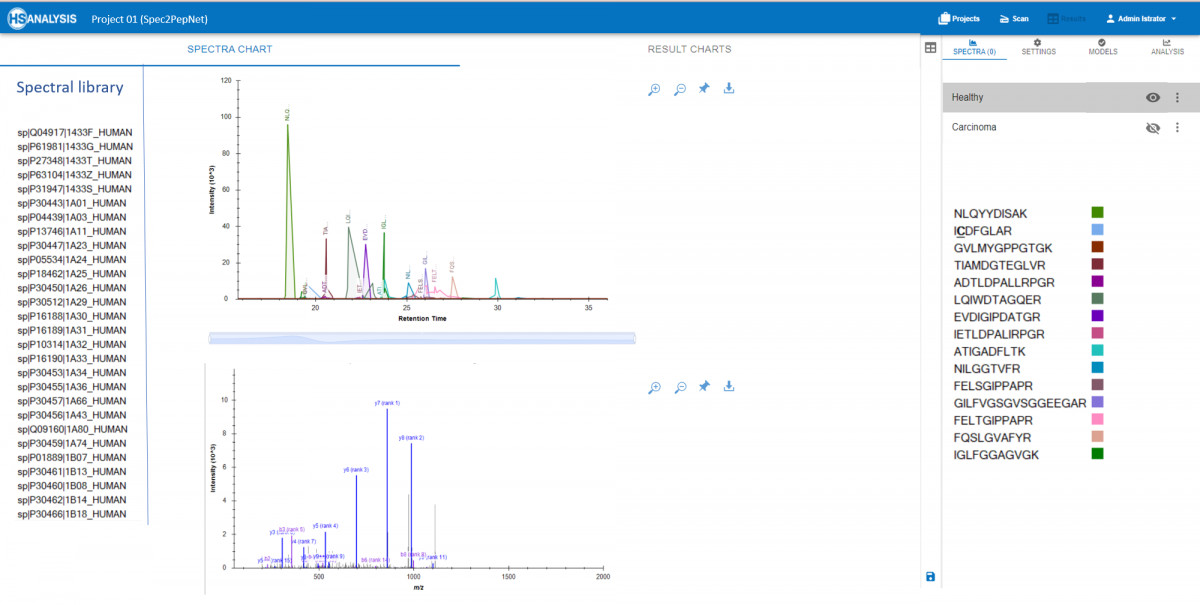Screen dimensions: 1200x605
Task: Open the Admin Istrator account dropdown
Action: click(x=1140, y=17)
